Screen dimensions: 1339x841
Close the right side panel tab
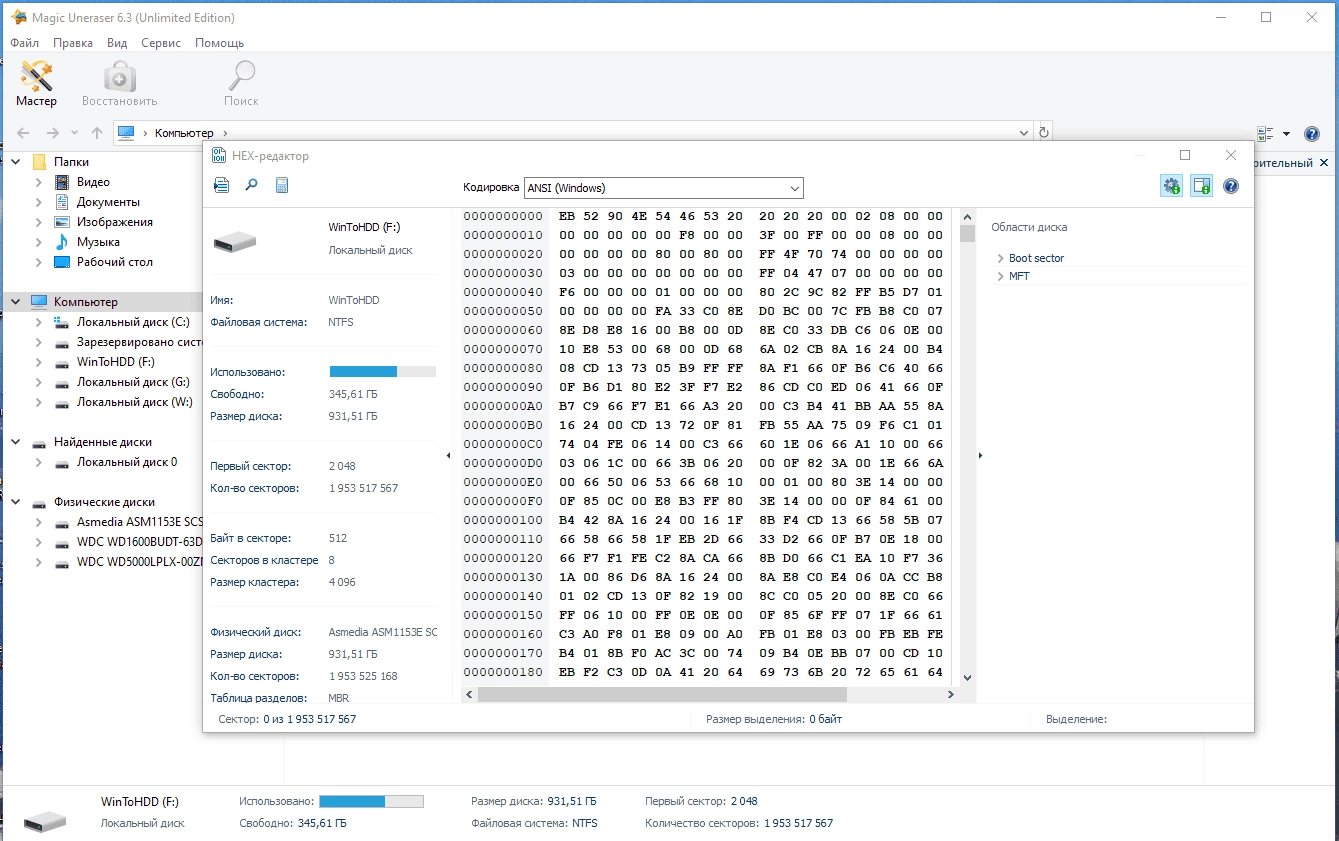[1324, 162]
